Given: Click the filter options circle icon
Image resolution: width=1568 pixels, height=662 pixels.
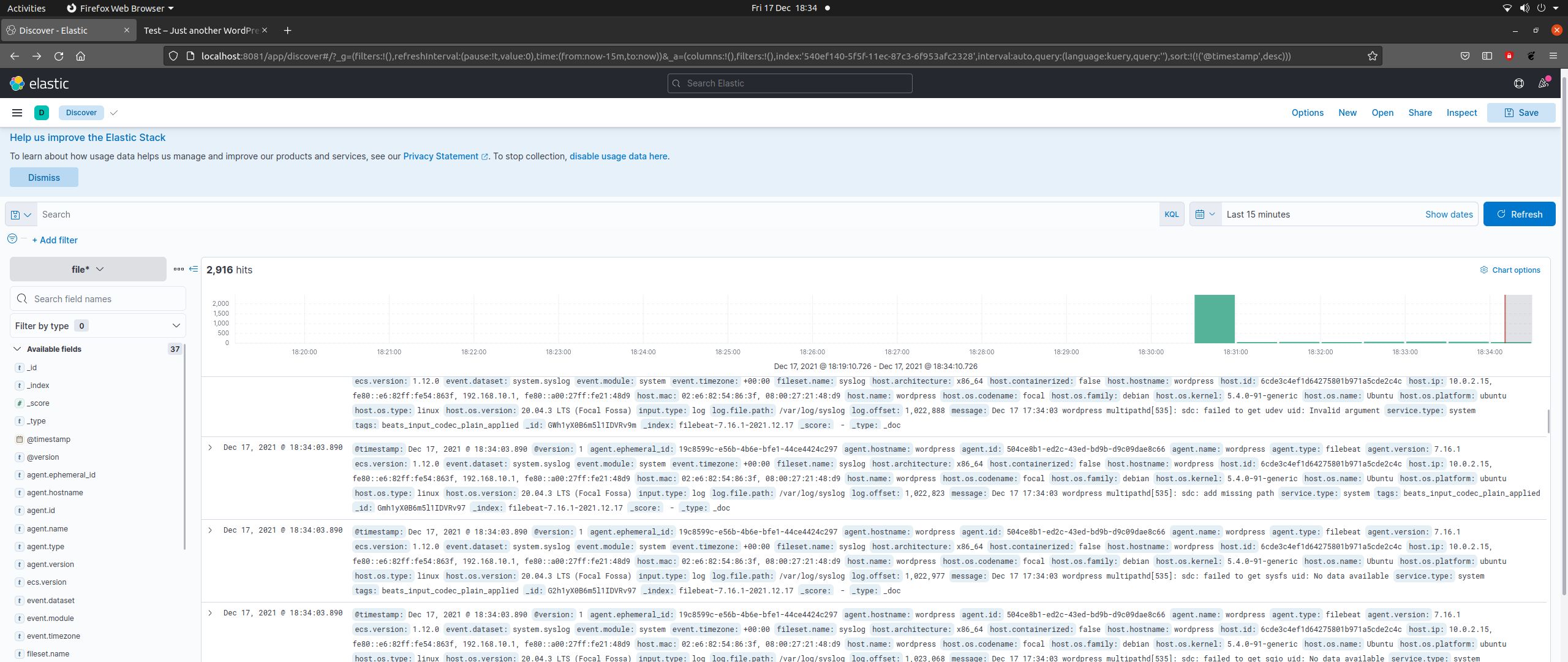Looking at the screenshot, I should click(12, 238).
